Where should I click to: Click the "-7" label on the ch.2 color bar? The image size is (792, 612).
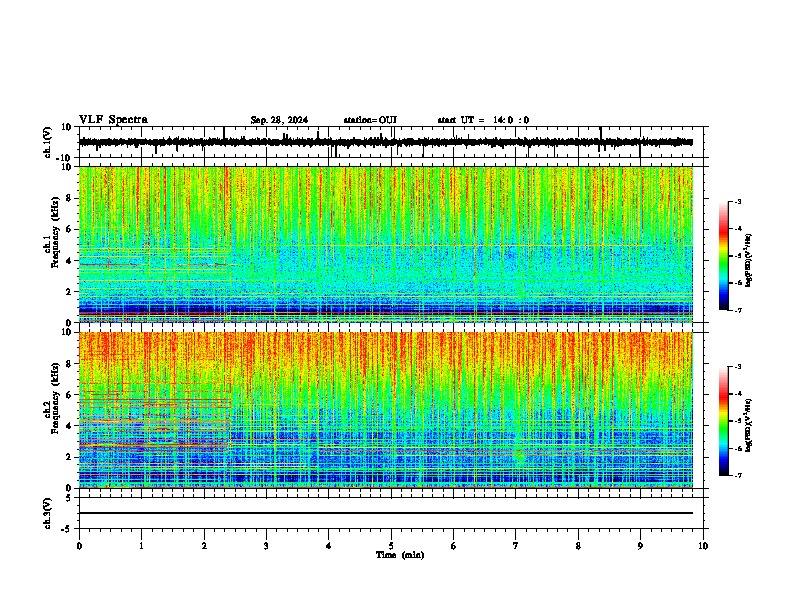tap(737, 475)
